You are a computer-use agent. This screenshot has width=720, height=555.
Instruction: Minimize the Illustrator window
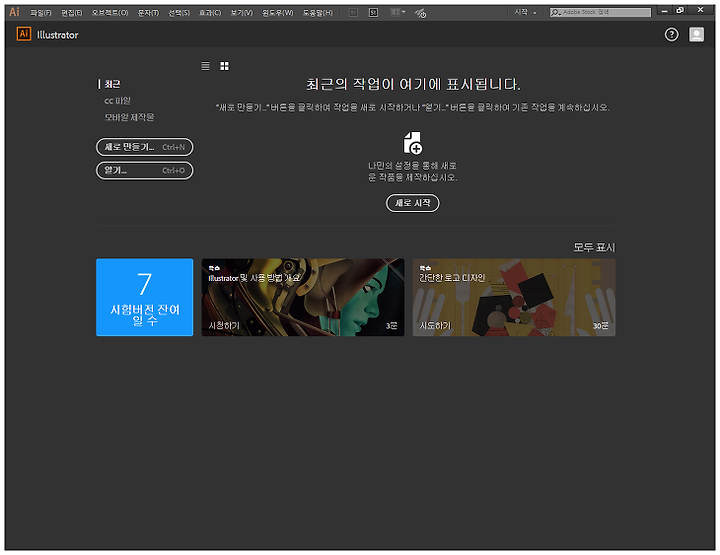(664, 10)
